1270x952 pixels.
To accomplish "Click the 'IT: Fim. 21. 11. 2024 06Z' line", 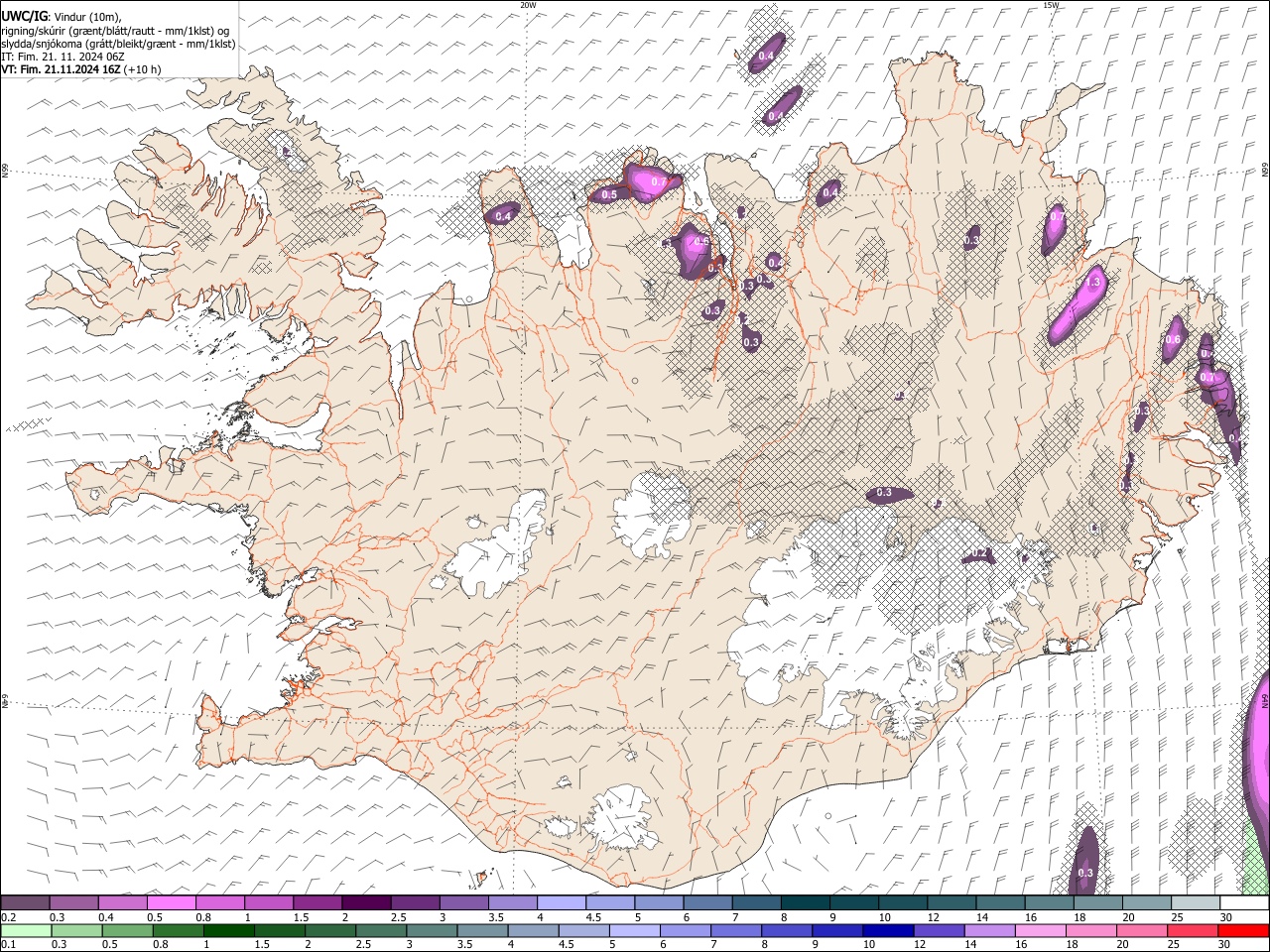I will pos(63,57).
